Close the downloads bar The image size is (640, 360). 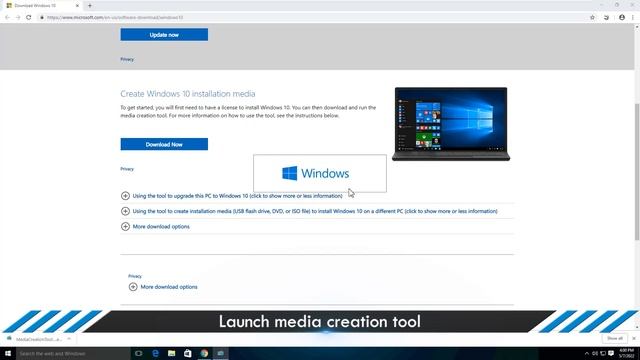(x=634, y=338)
